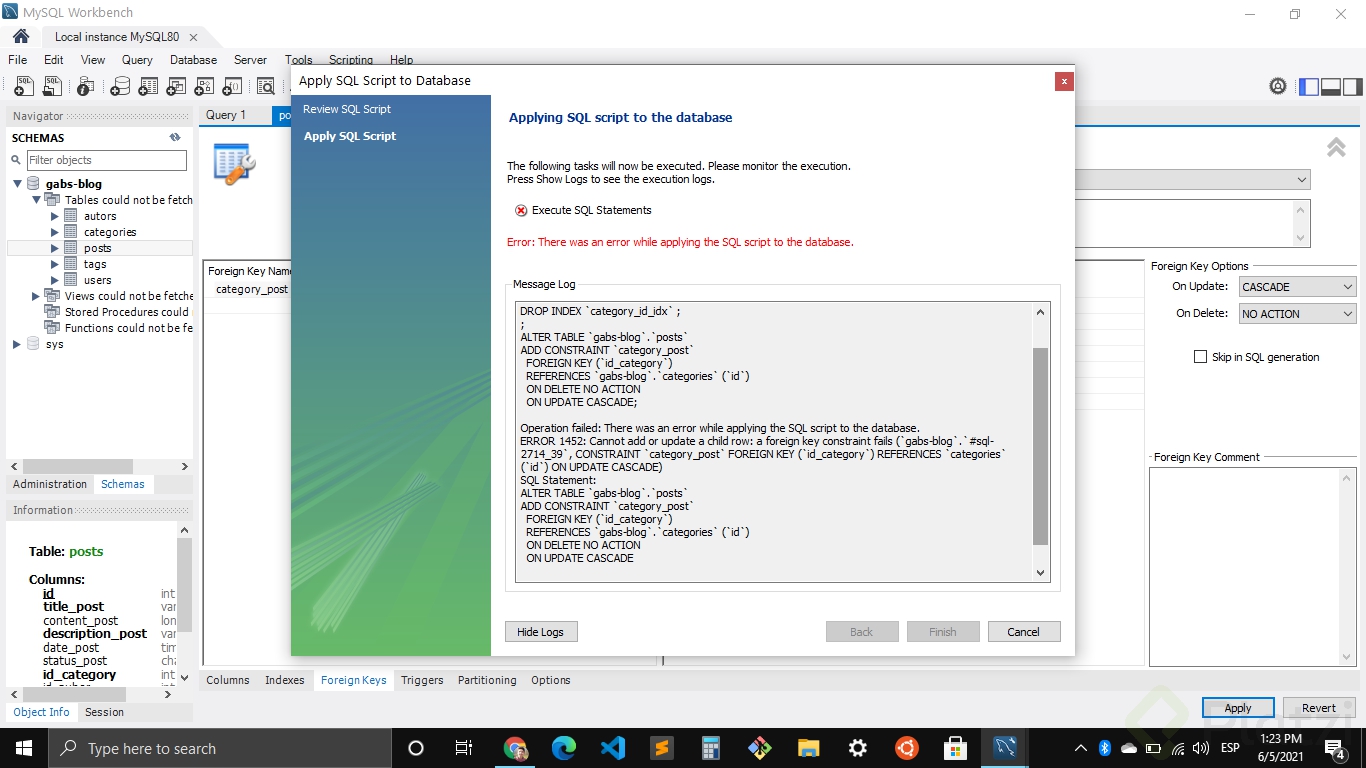Toggle the right sidebar panel icon
1366x768 pixels.
click(1353, 87)
